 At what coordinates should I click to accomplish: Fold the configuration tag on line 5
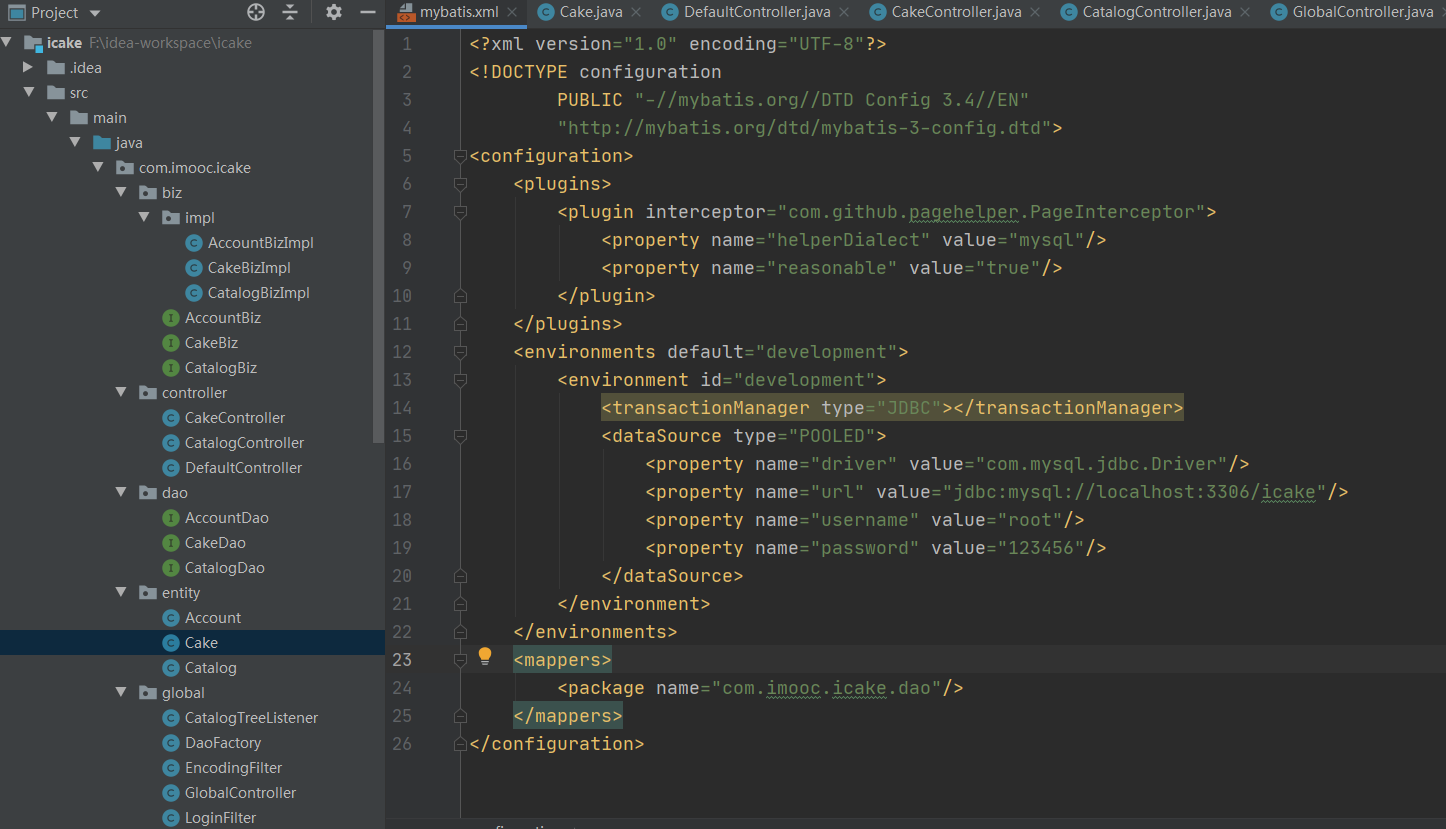460,156
